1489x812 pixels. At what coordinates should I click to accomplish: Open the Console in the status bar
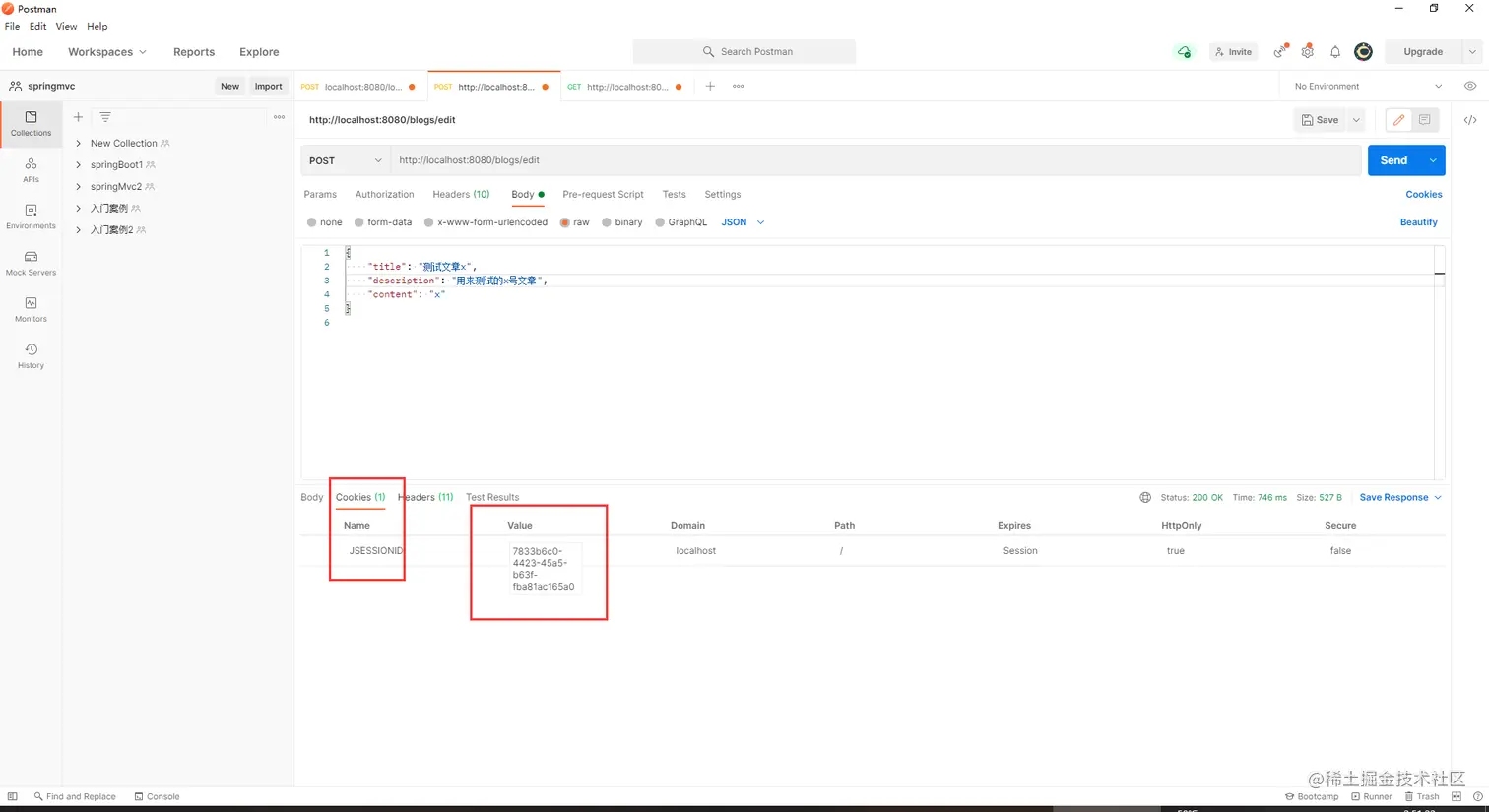(x=158, y=796)
